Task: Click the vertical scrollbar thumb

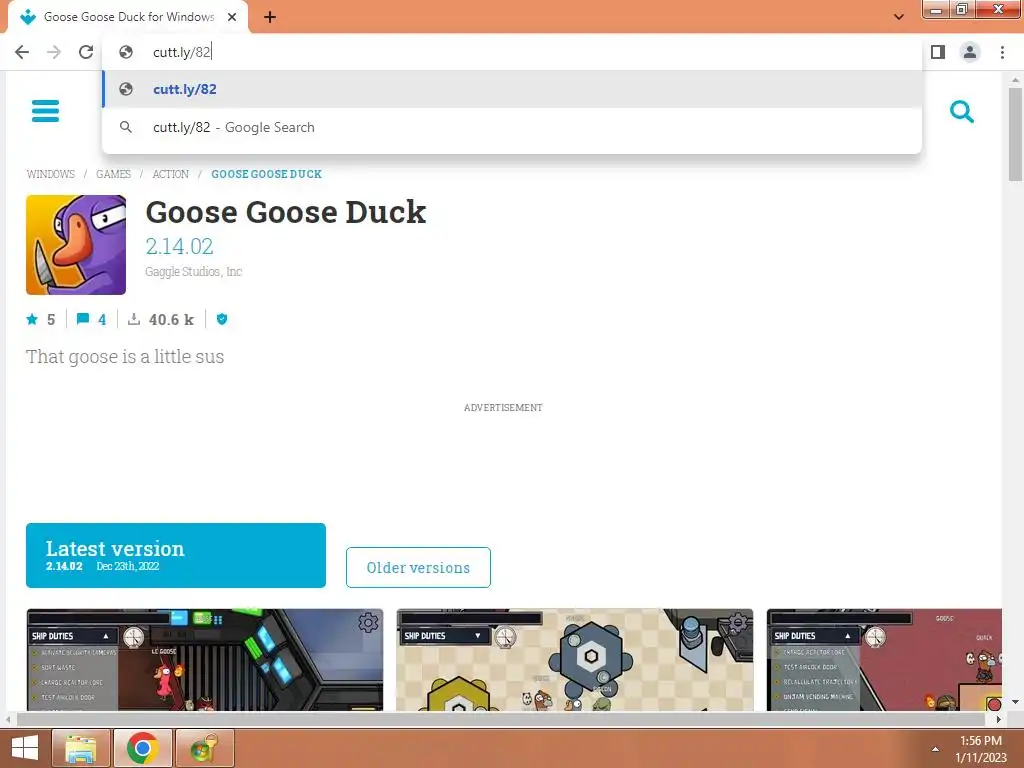Action: (1015, 134)
